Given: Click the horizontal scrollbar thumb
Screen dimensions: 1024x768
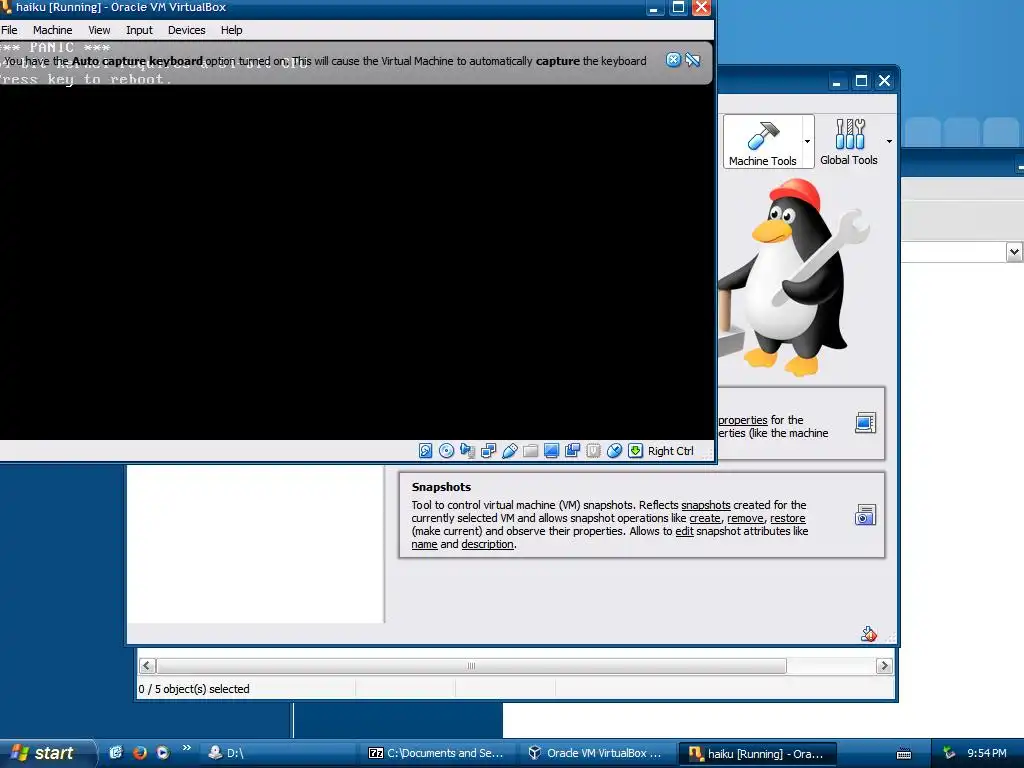Looking at the screenshot, I should (471, 665).
